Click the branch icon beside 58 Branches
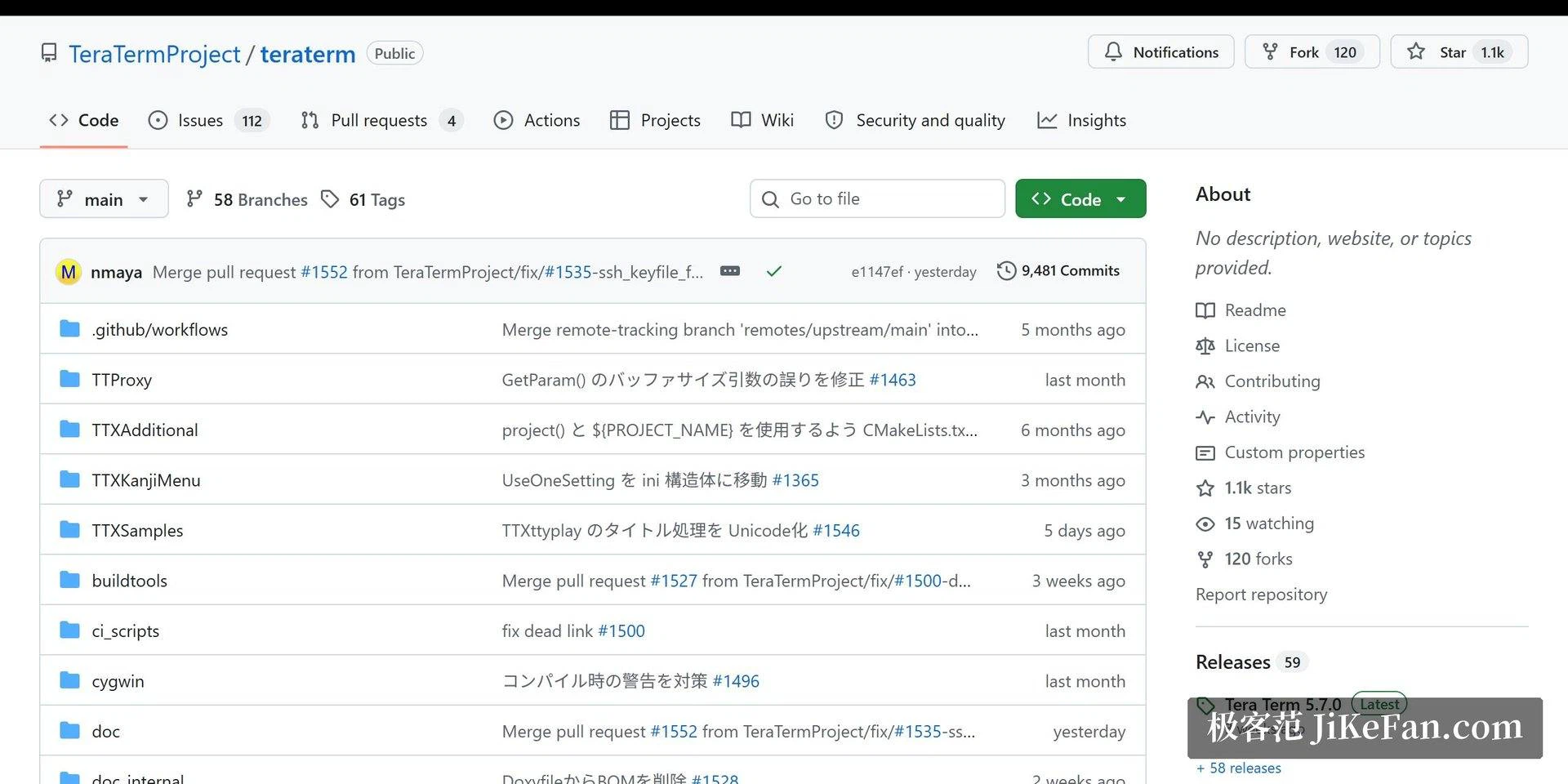Screen dimensions: 1568x784 tap(194, 198)
